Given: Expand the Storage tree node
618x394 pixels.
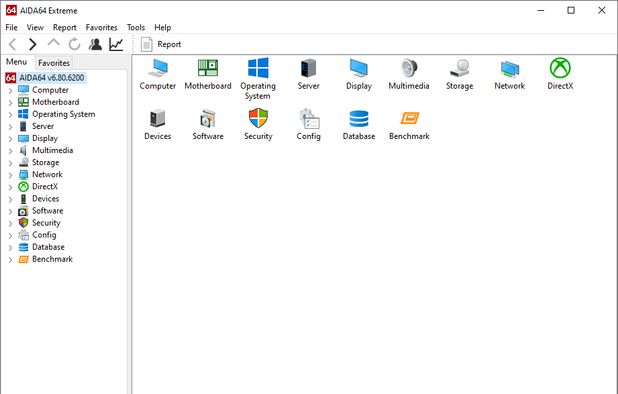Looking at the screenshot, I should pos(11,163).
